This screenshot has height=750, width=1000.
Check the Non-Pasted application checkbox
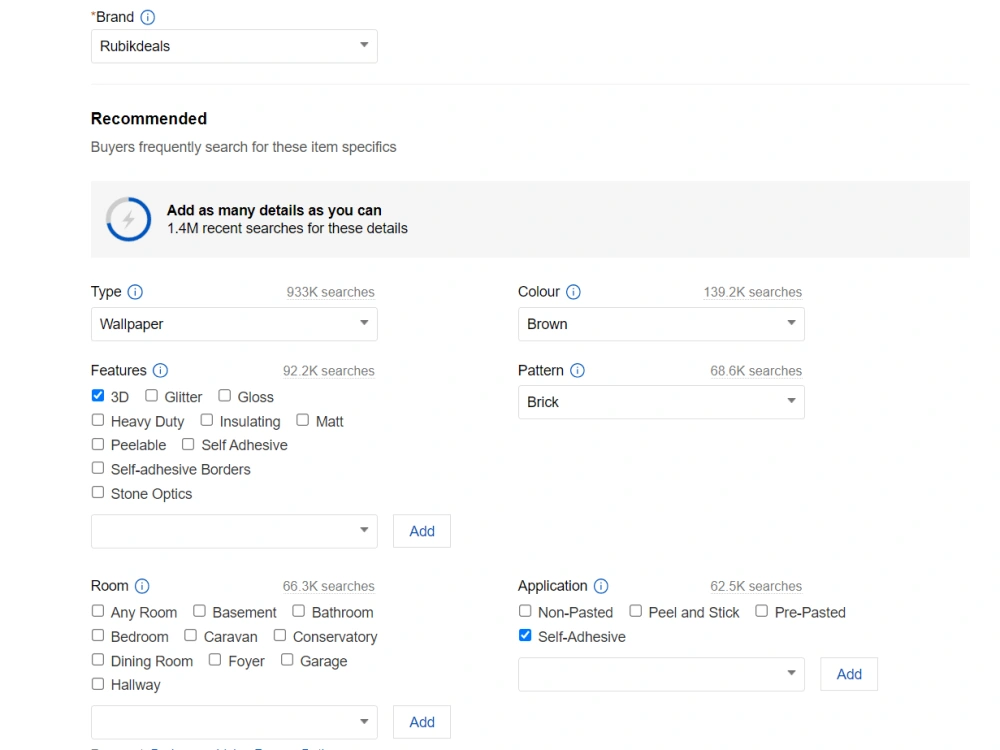[x=525, y=611]
